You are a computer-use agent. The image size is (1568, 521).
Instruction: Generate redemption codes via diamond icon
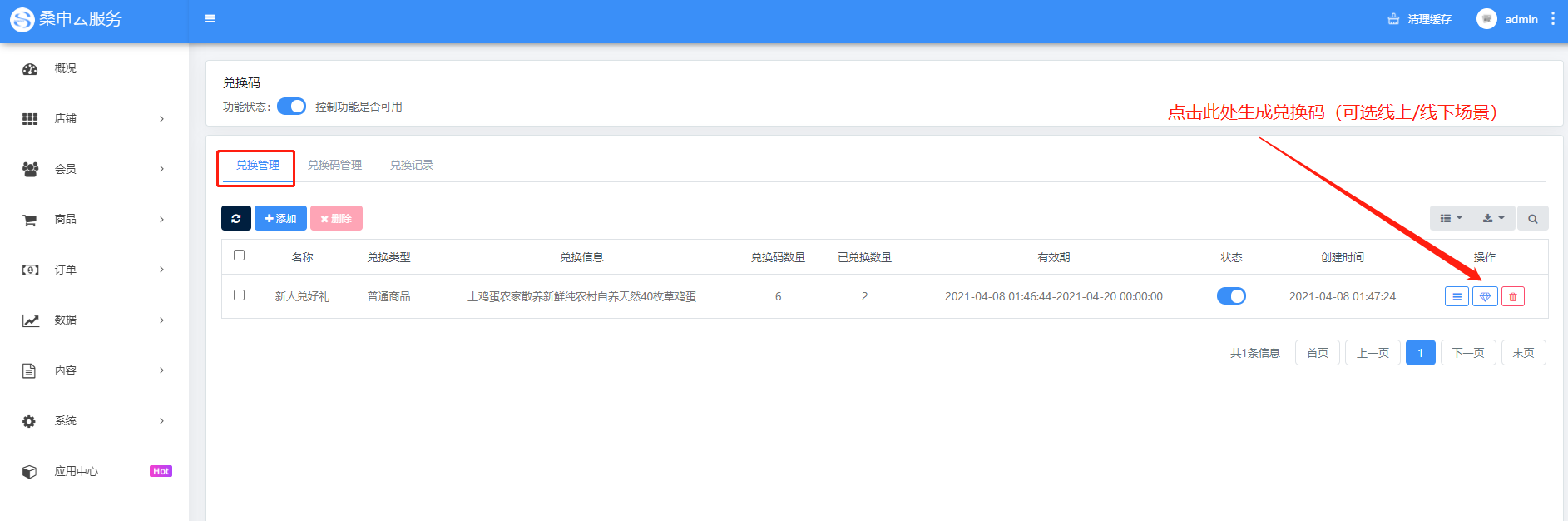tap(1485, 296)
